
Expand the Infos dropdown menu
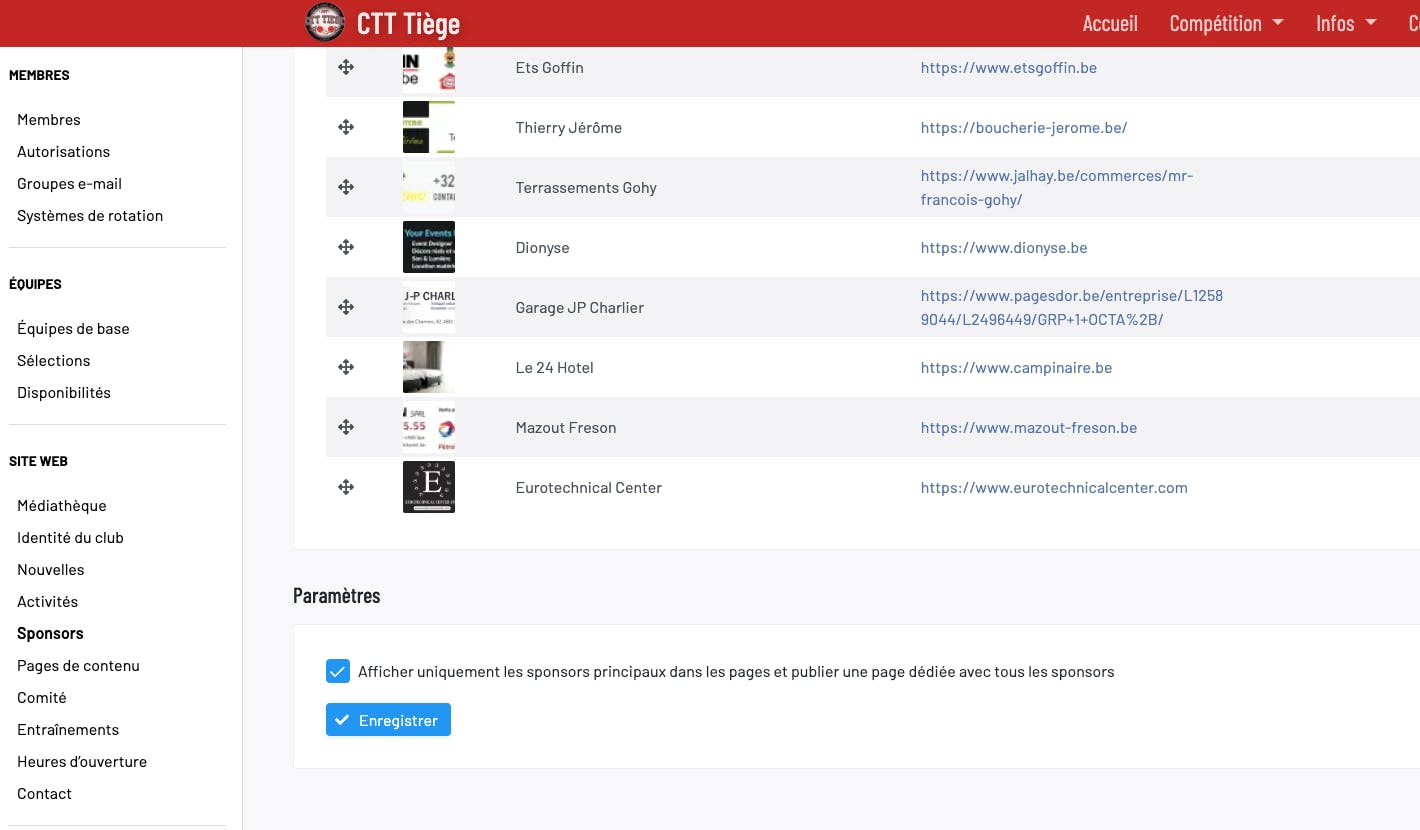coord(1346,23)
